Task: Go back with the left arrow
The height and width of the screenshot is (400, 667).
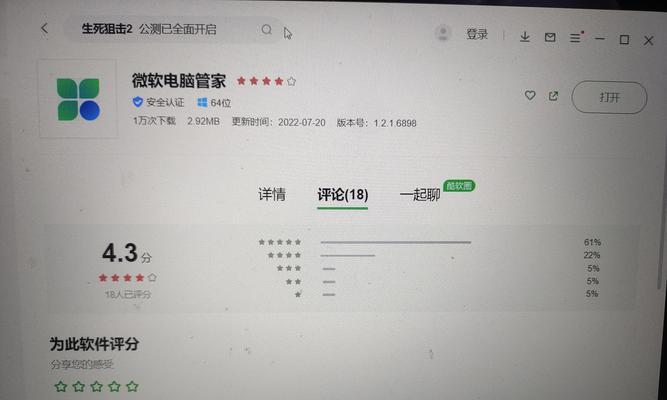Action: pos(44,29)
